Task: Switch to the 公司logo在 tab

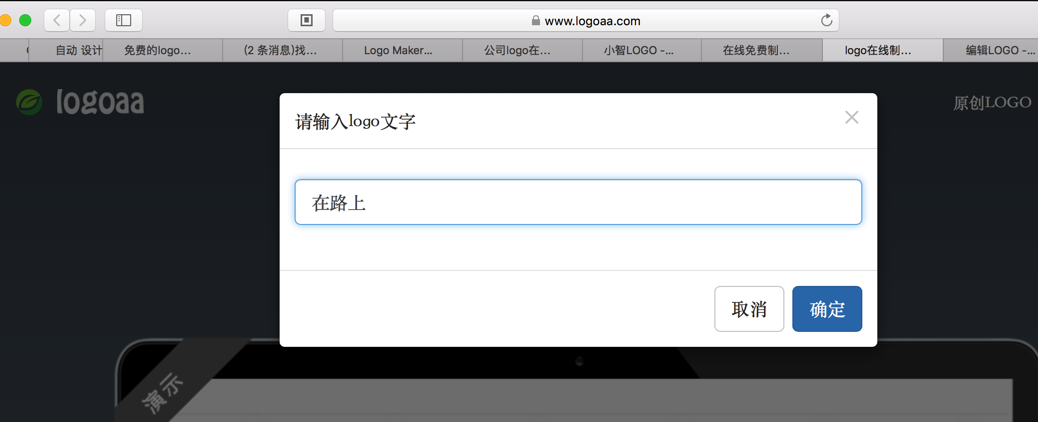Action: pyautogui.click(x=522, y=50)
